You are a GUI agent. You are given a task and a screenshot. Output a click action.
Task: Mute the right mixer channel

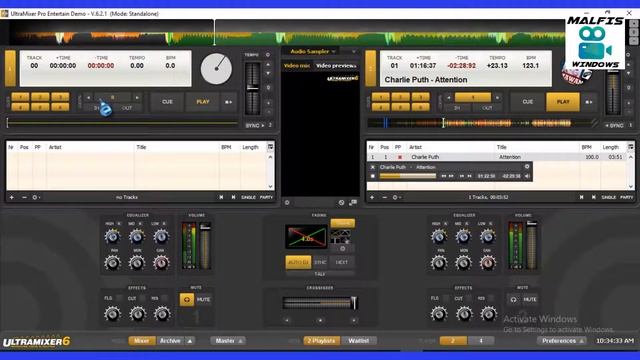tap(530, 299)
